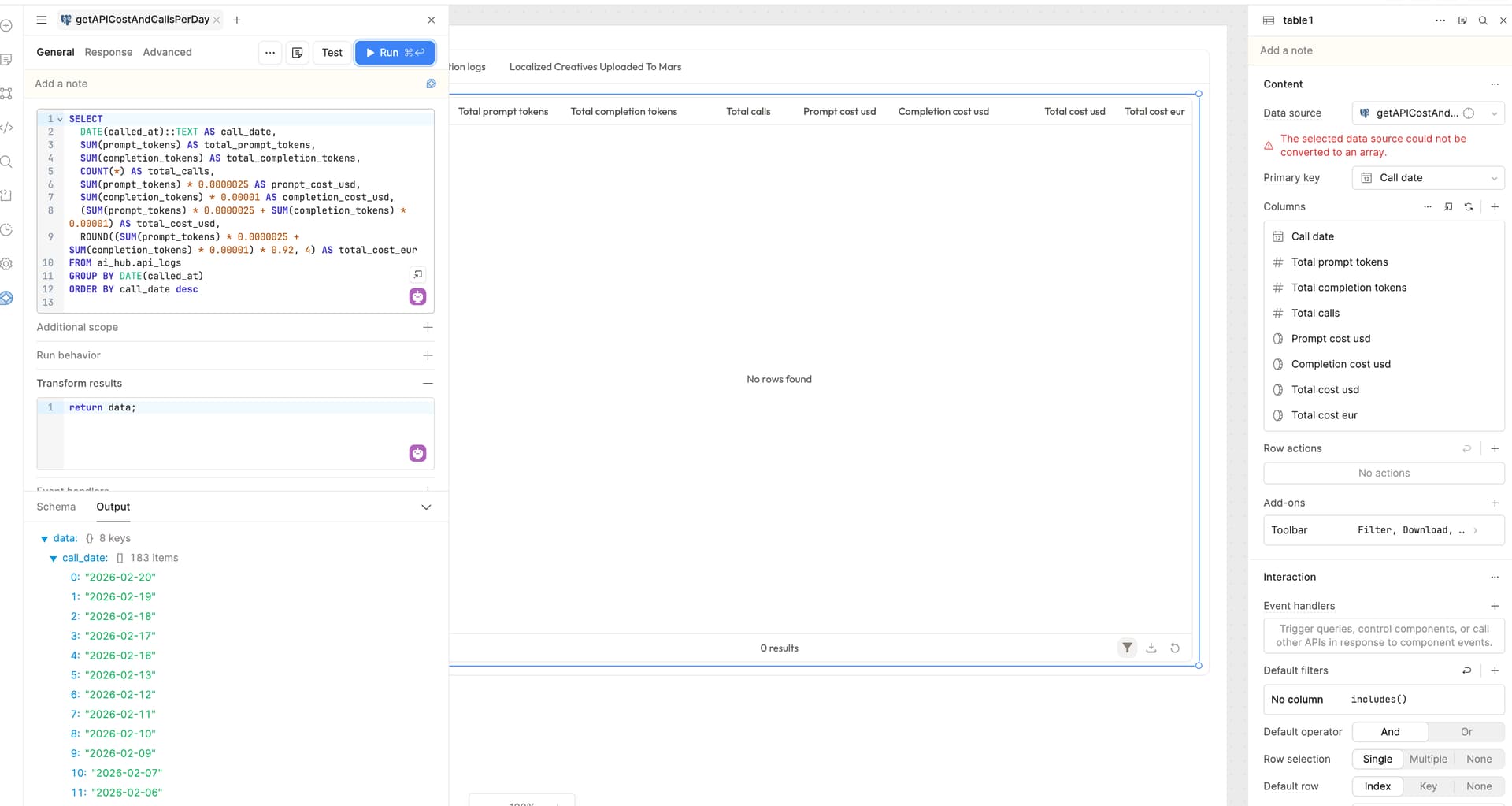The width and height of the screenshot is (1512, 806).
Task: Click the Test button
Action: pos(332,52)
